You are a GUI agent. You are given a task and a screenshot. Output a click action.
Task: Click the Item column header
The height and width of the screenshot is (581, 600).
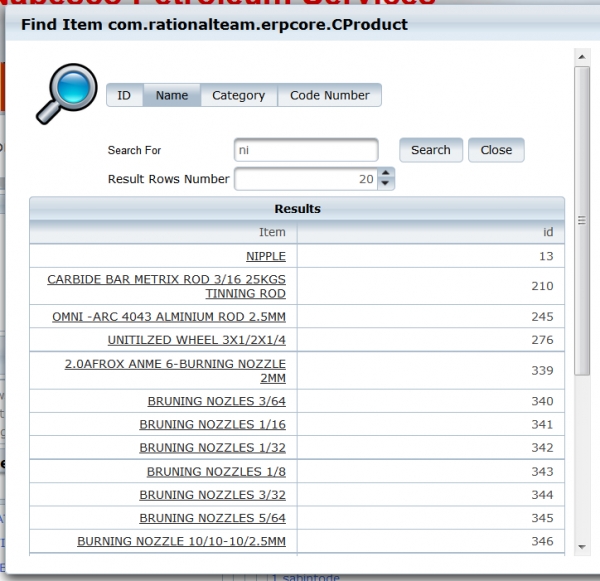coord(272,232)
